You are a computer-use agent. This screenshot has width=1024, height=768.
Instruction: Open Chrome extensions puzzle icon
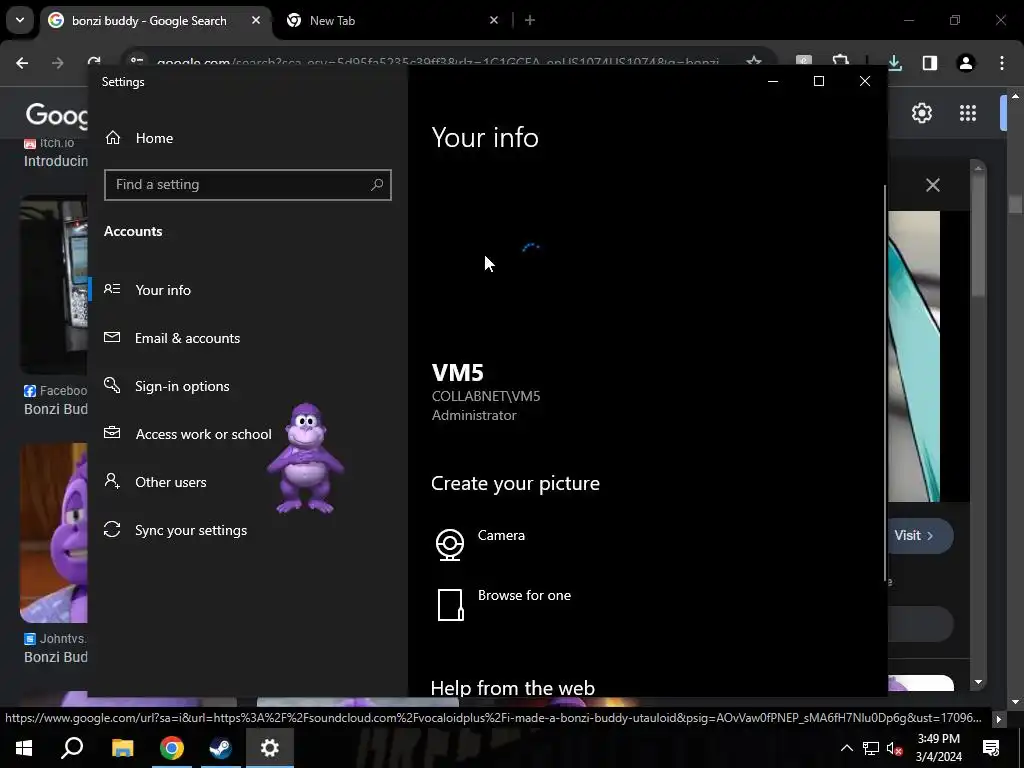coord(840,61)
